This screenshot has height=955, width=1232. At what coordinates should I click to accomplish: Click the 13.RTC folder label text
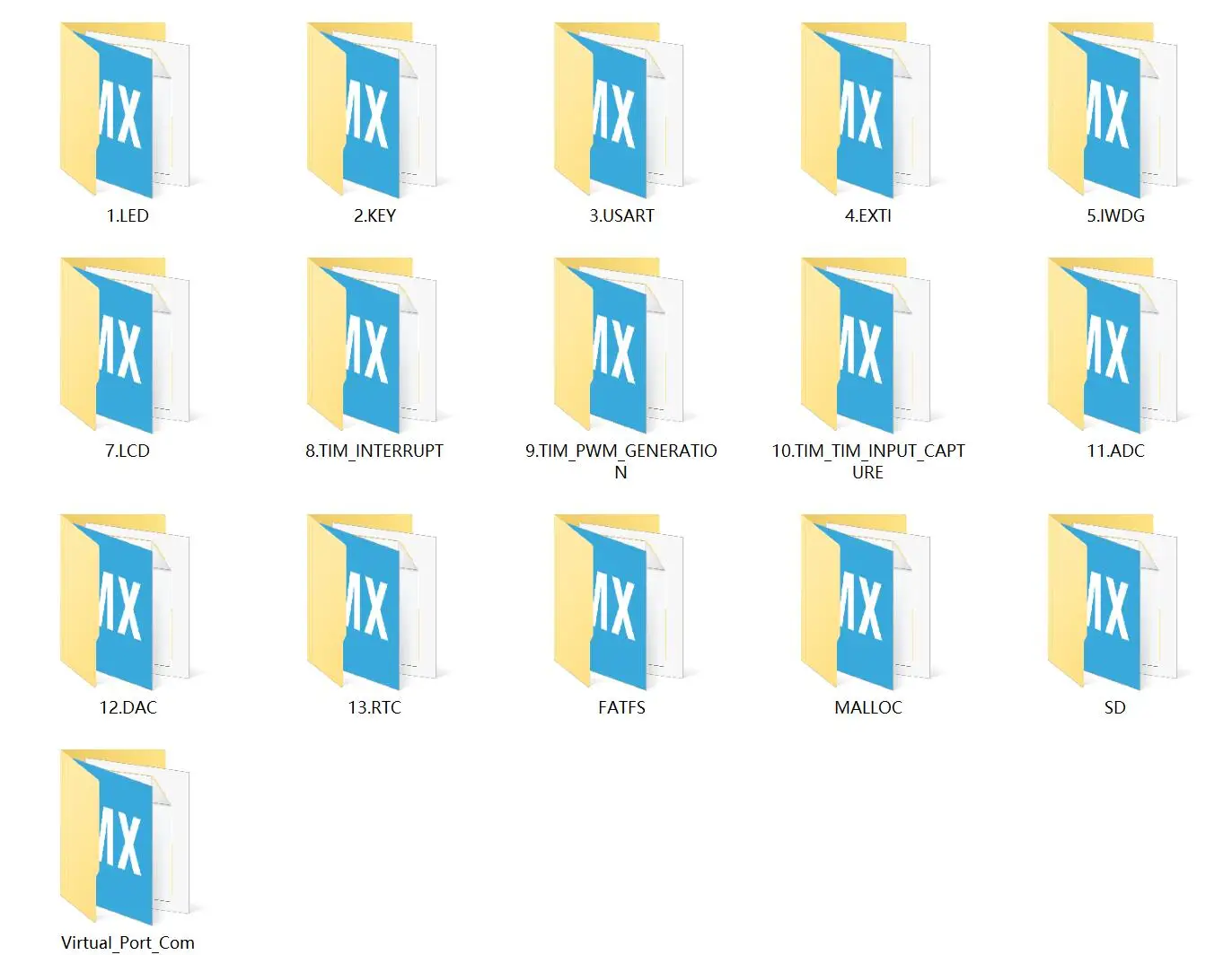point(374,707)
